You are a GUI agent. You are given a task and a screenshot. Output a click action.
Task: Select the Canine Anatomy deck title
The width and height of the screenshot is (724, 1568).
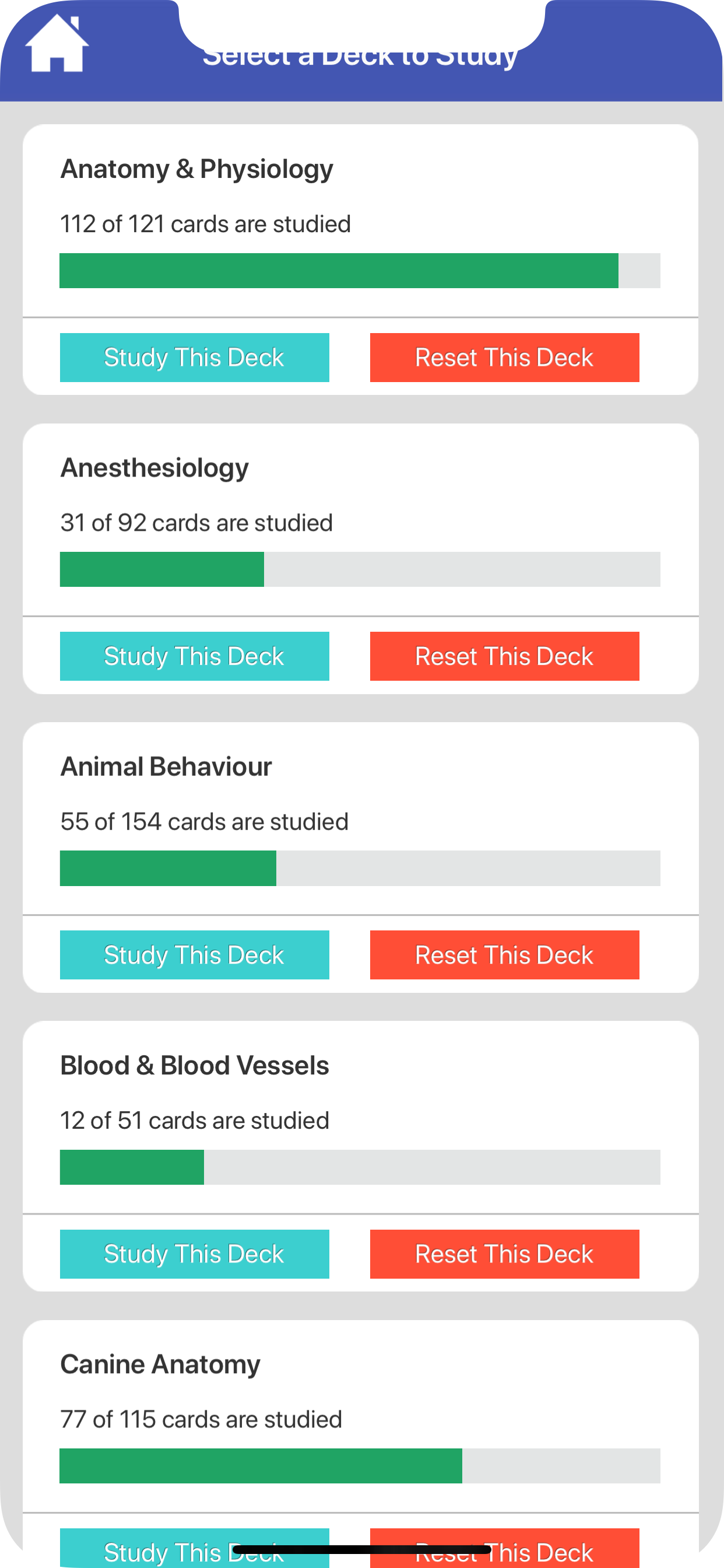coord(160,1364)
